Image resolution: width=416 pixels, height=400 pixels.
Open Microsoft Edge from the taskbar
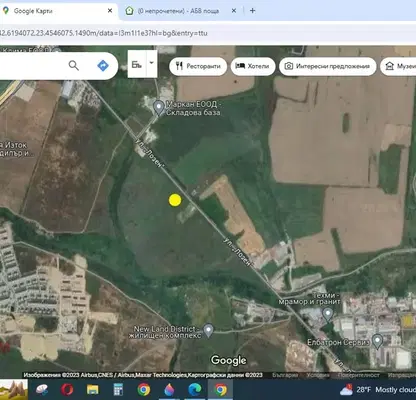(x=195, y=389)
